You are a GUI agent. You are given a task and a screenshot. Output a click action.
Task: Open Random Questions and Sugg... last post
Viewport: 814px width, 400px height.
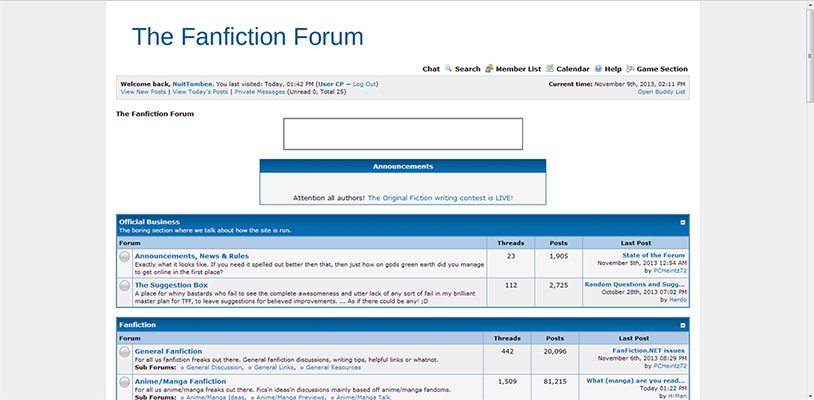[635, 284]
